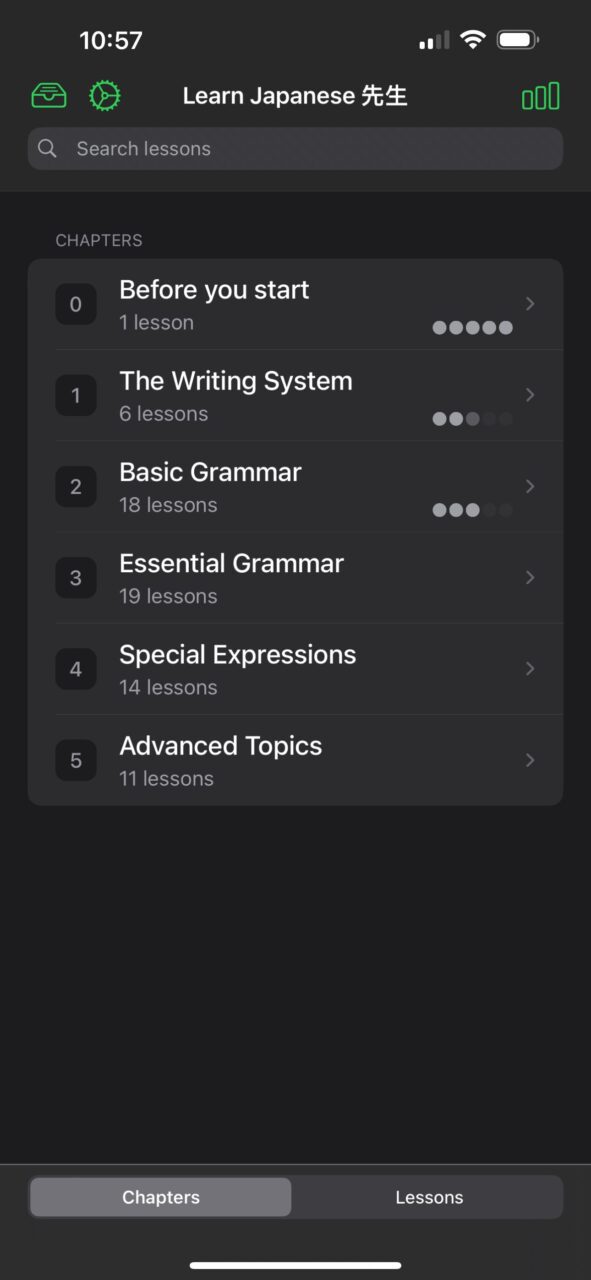The width and height of the screenshot is (591, 1280).
Task: Focus the Search lessons field
Action: [x=295, y=149]
